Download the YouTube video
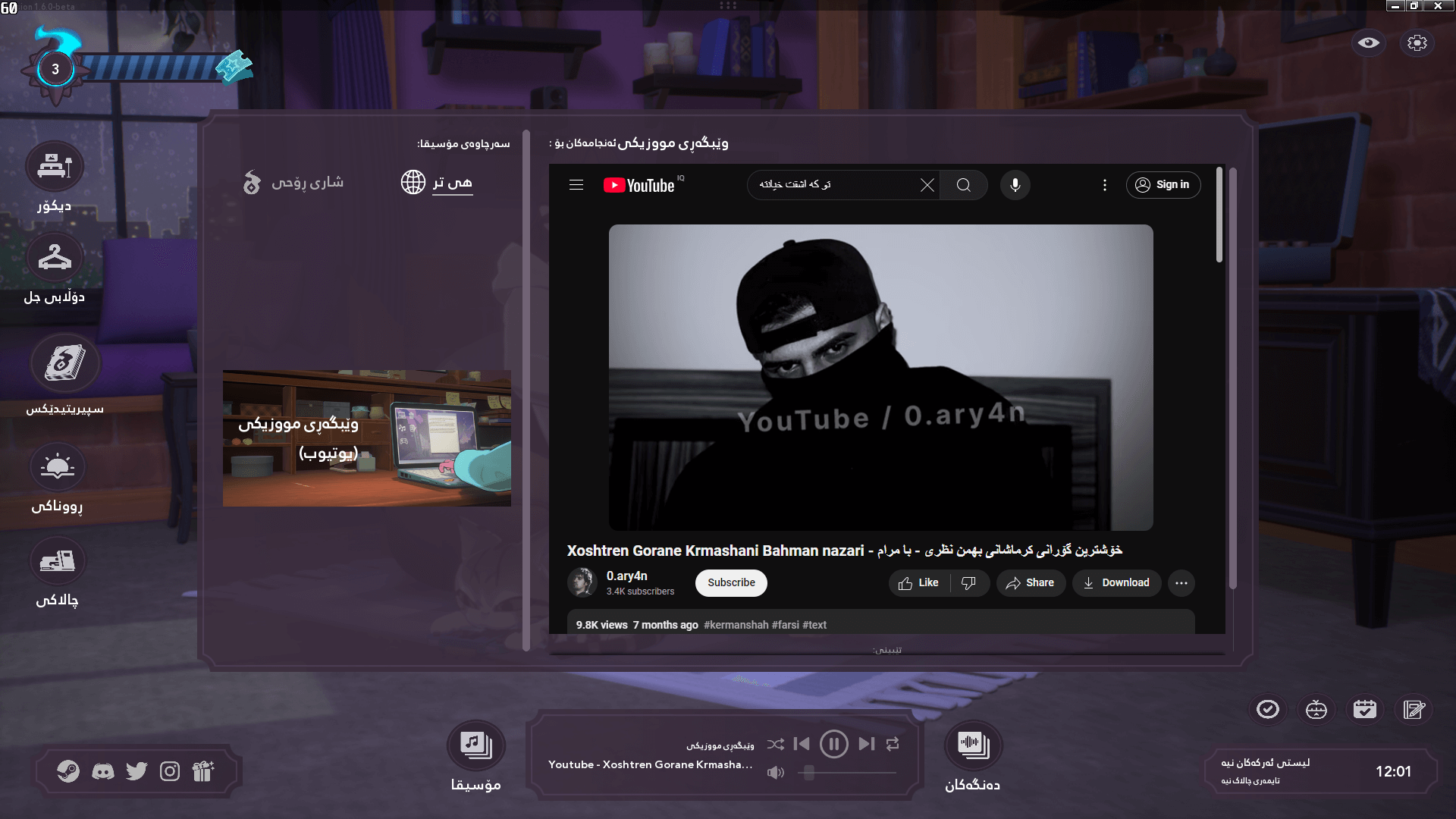The width and height of the screenshot is (1456, 819). click(x=1116, y=582)
